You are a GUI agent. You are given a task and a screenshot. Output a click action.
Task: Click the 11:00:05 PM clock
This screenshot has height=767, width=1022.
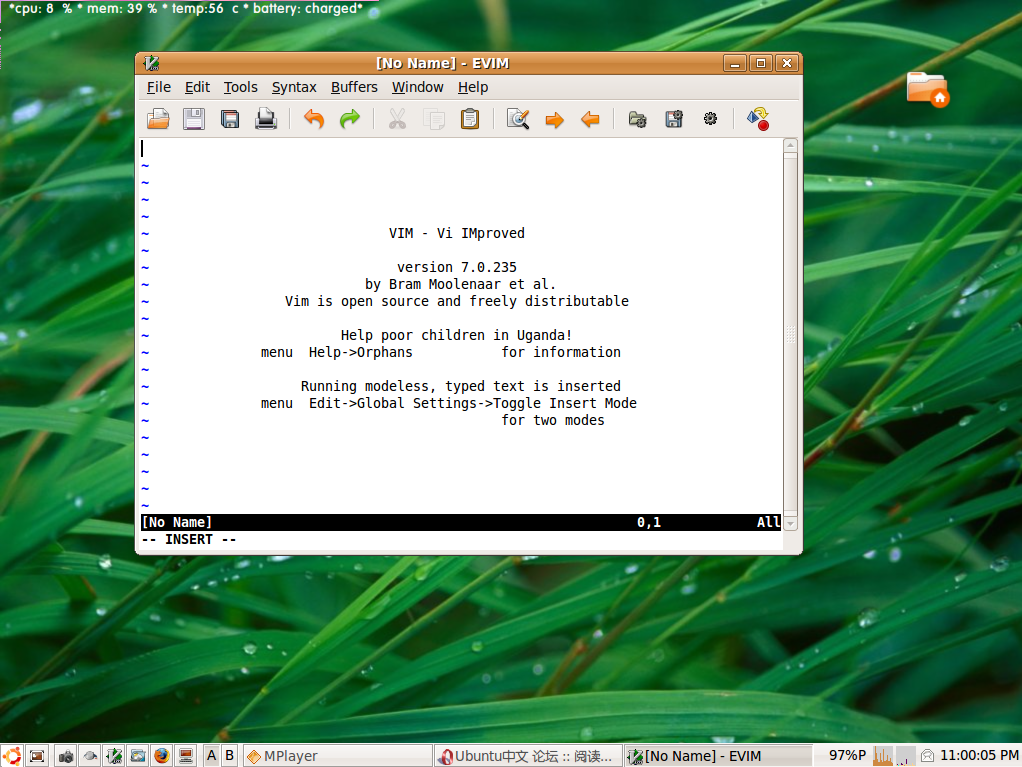click(x=979, y=756)
